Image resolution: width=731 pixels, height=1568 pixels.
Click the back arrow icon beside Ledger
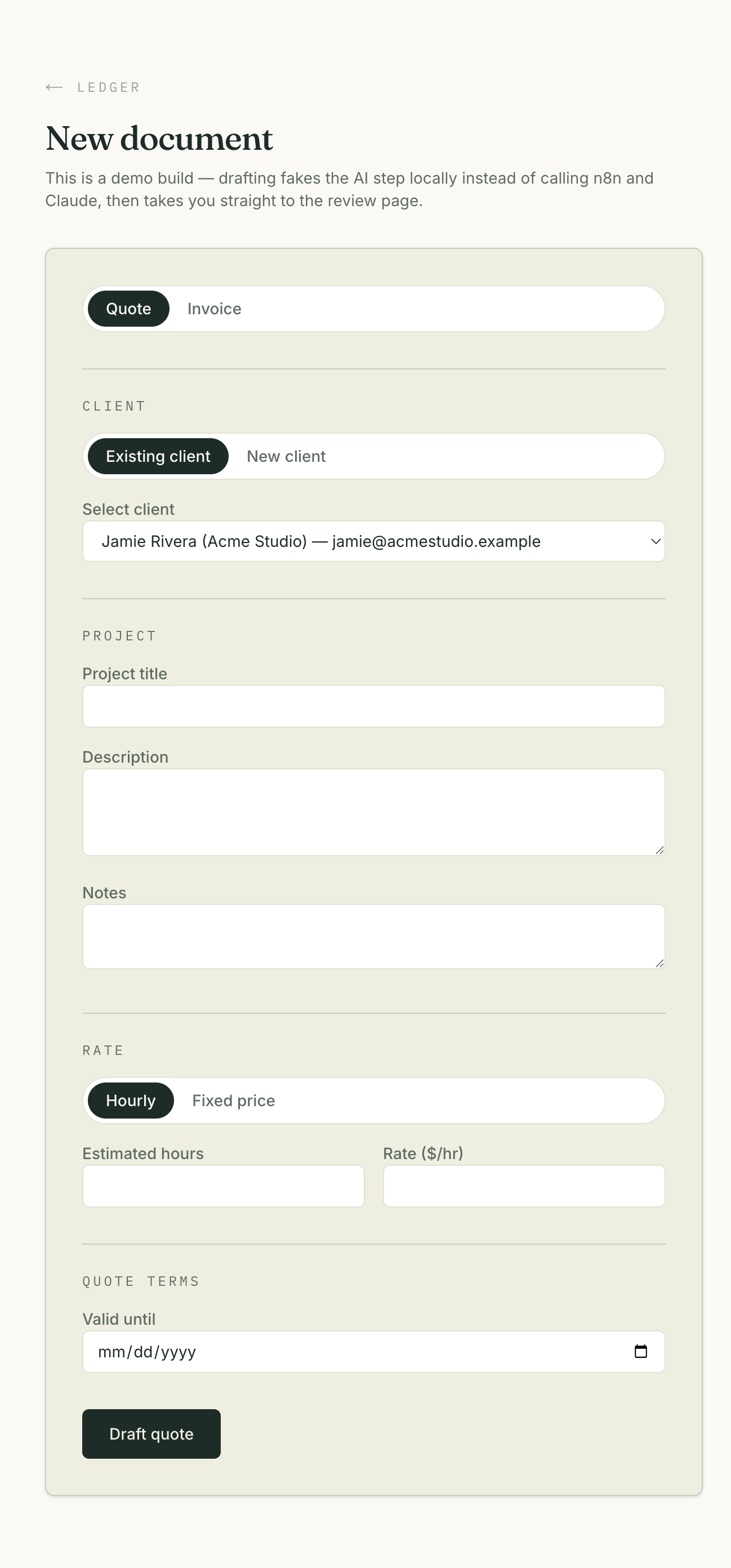tap(54, 87)
